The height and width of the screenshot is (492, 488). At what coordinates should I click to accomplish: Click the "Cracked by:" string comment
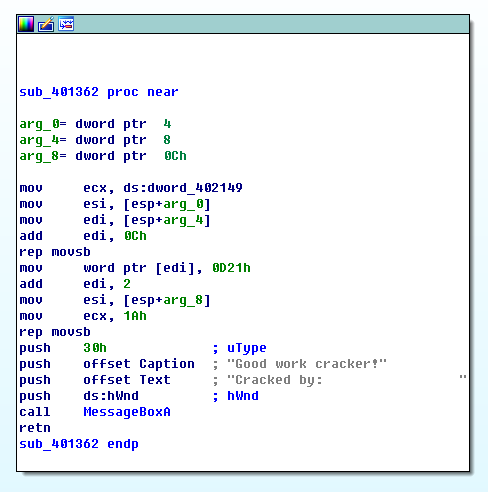tap(347, 380)
